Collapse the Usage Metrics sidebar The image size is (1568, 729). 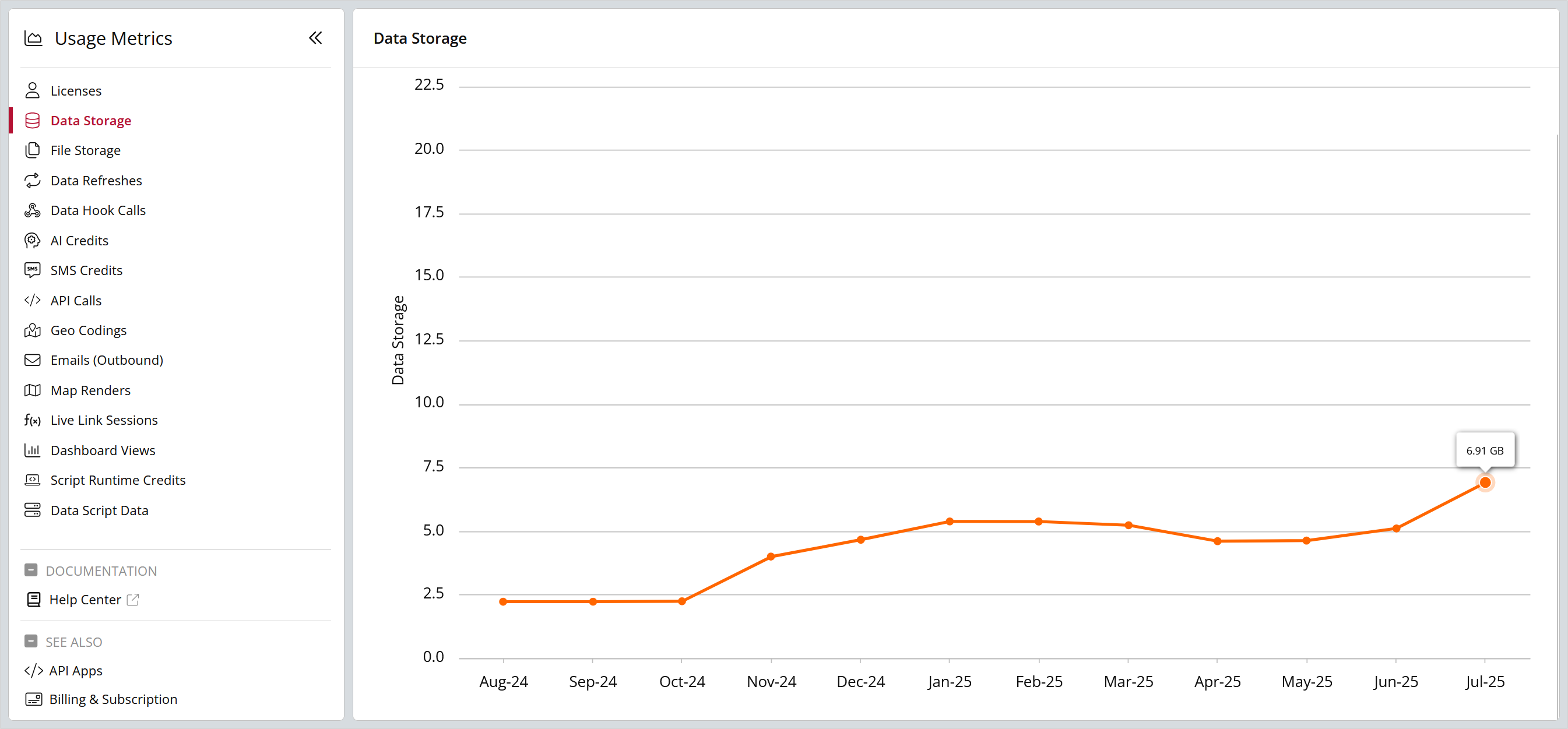click(315, 38)
